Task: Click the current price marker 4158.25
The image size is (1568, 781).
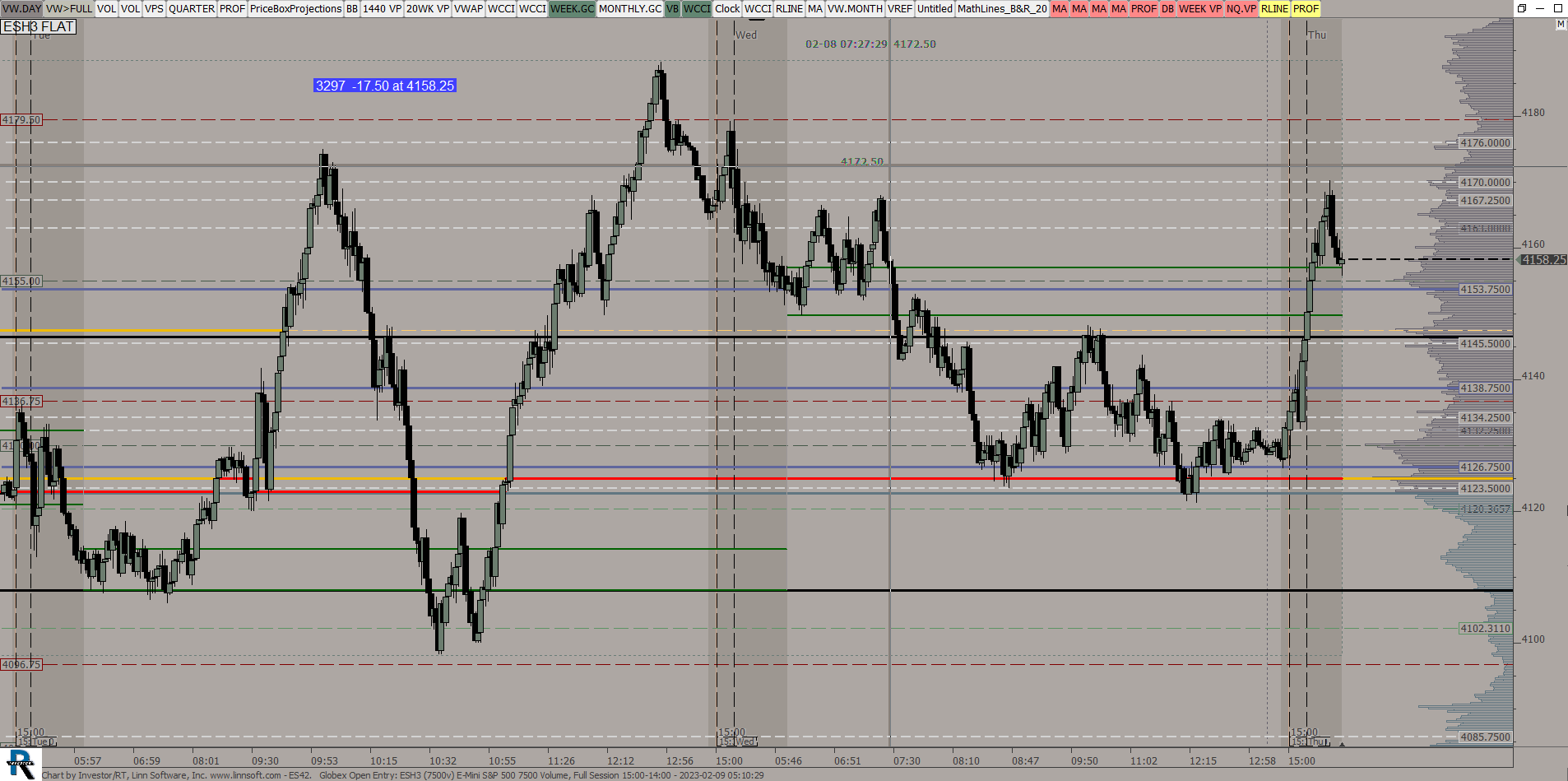Action: click(x=1542, y=259)
